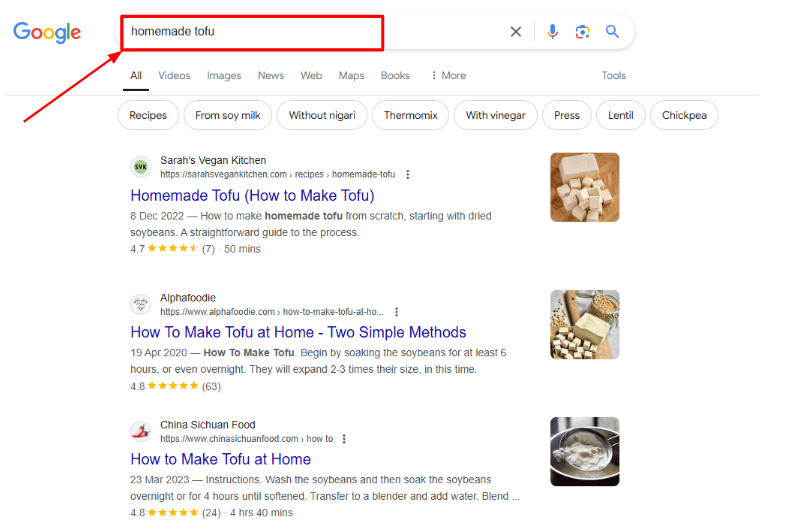Click the search field containing homemade tofu

pos(300,32)
